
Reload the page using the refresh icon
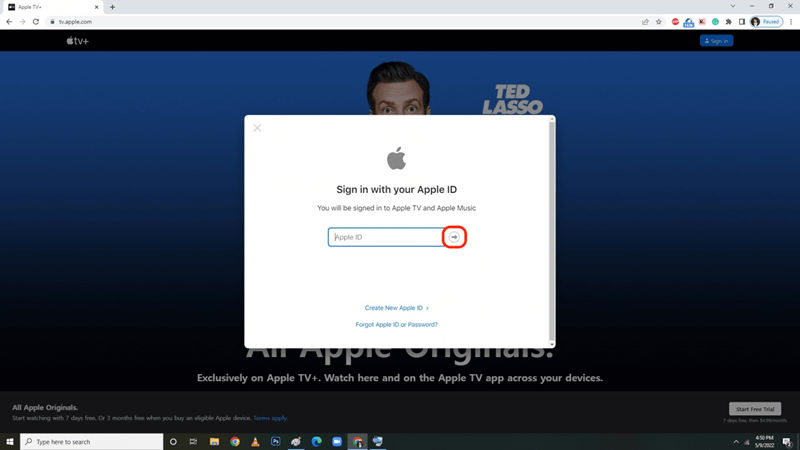pos(35,21)
